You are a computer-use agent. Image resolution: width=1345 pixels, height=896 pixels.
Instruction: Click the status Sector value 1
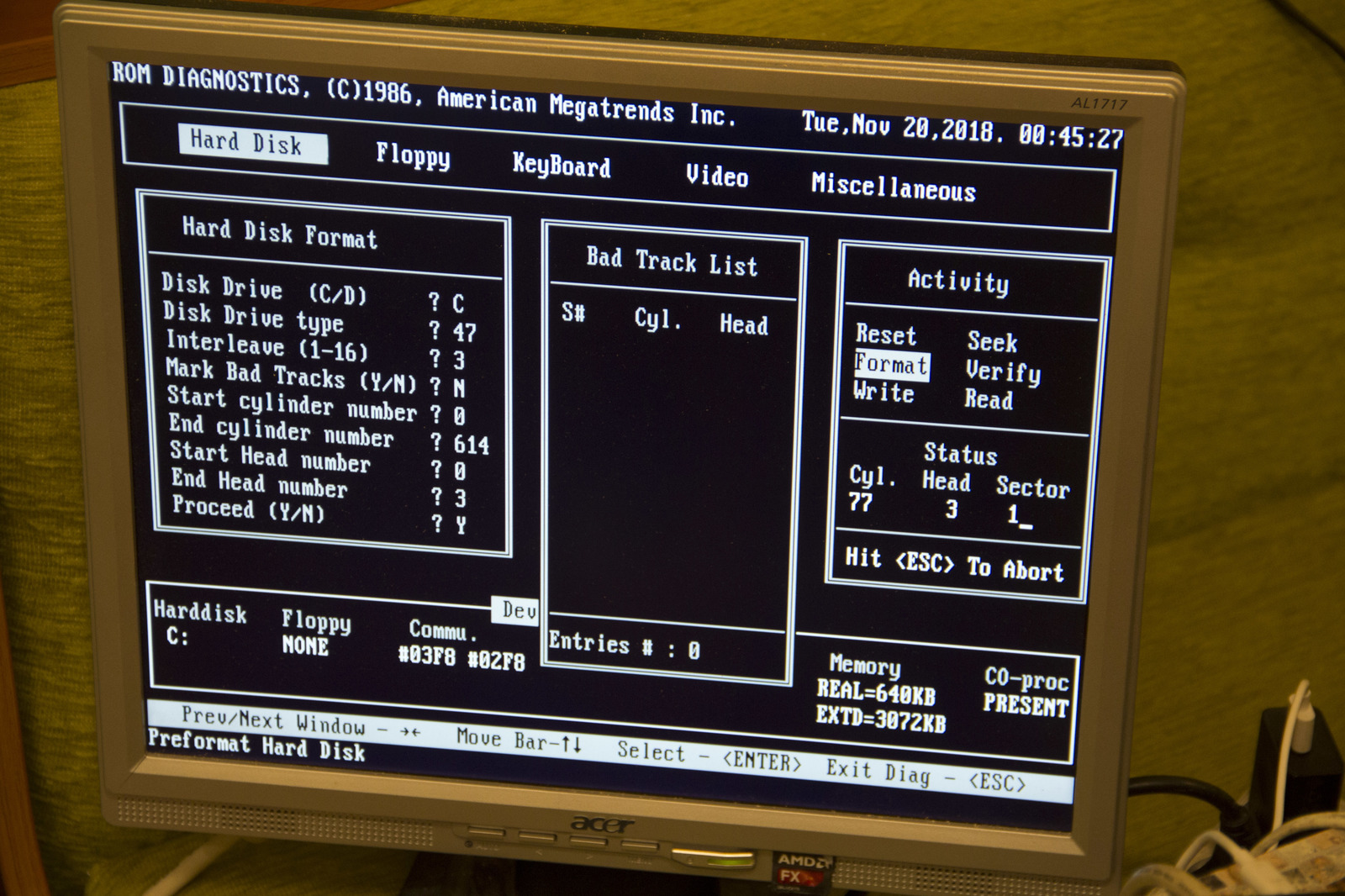[1014, 514]
